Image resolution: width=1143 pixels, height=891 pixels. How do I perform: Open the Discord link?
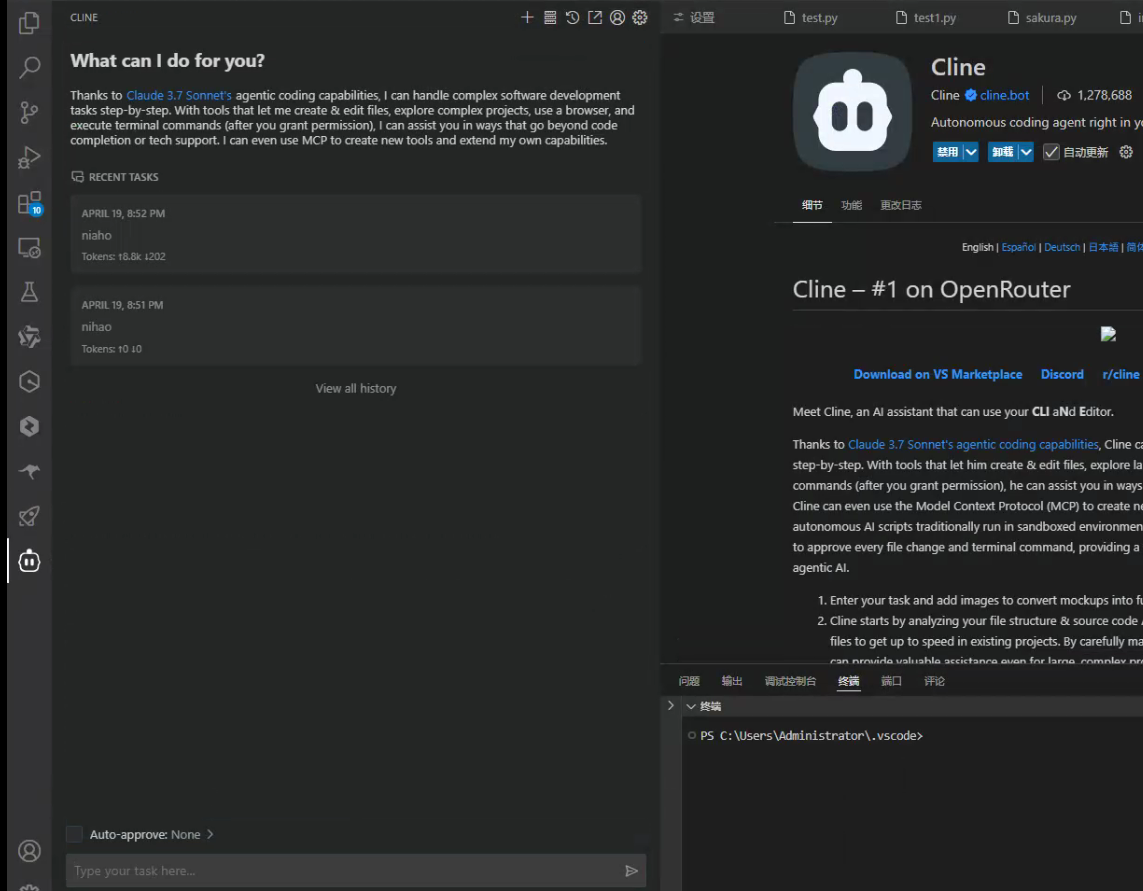tap(1062, 374)
